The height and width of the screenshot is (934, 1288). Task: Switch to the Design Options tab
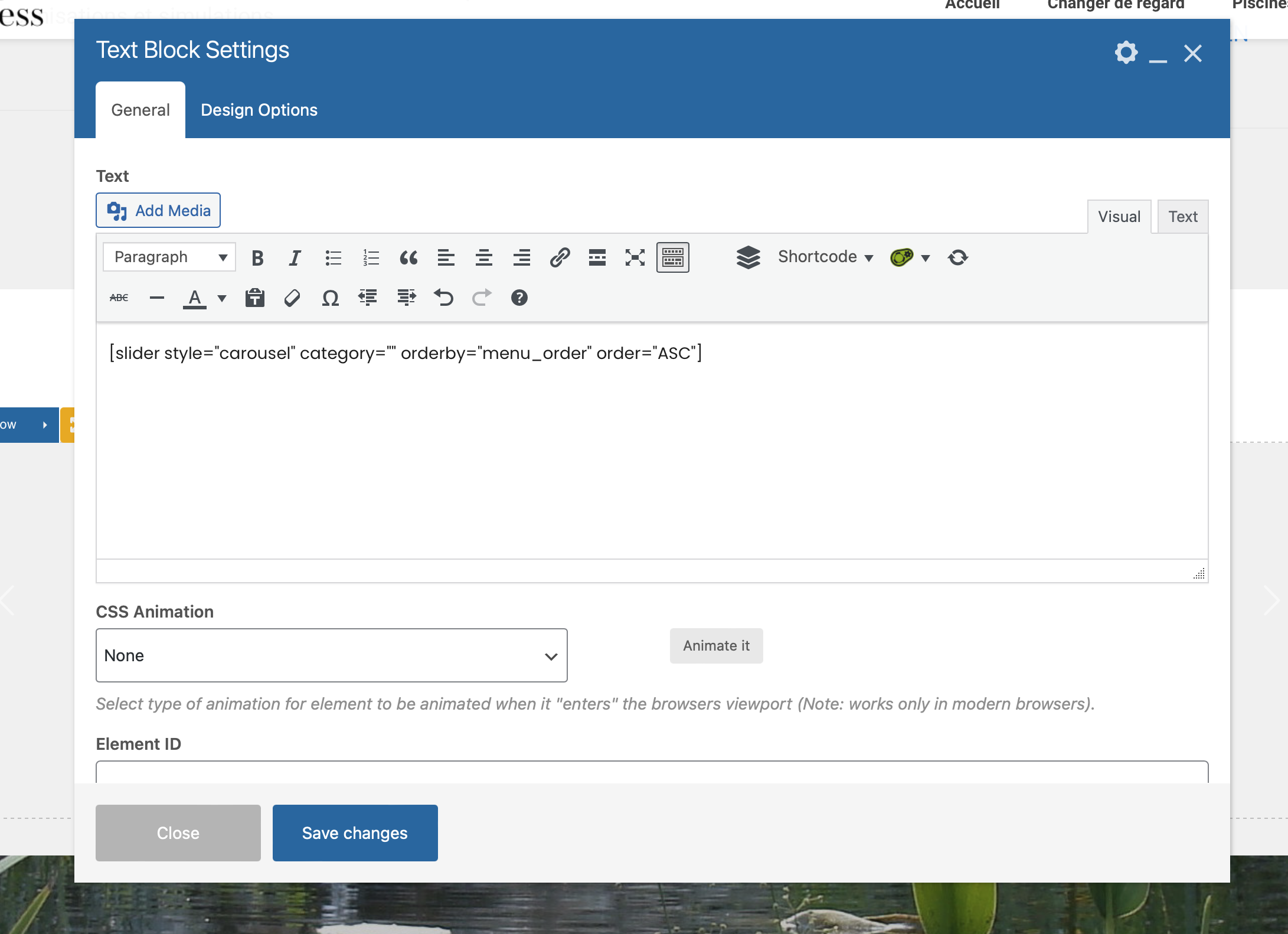258,110
